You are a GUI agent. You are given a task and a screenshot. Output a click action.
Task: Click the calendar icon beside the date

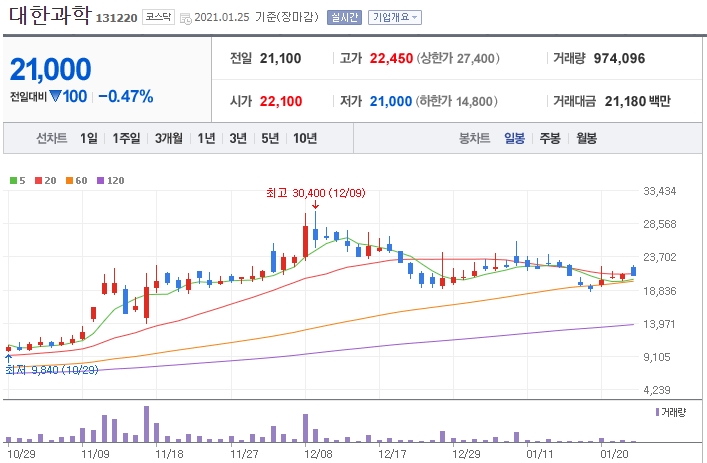tap(185, 18)
